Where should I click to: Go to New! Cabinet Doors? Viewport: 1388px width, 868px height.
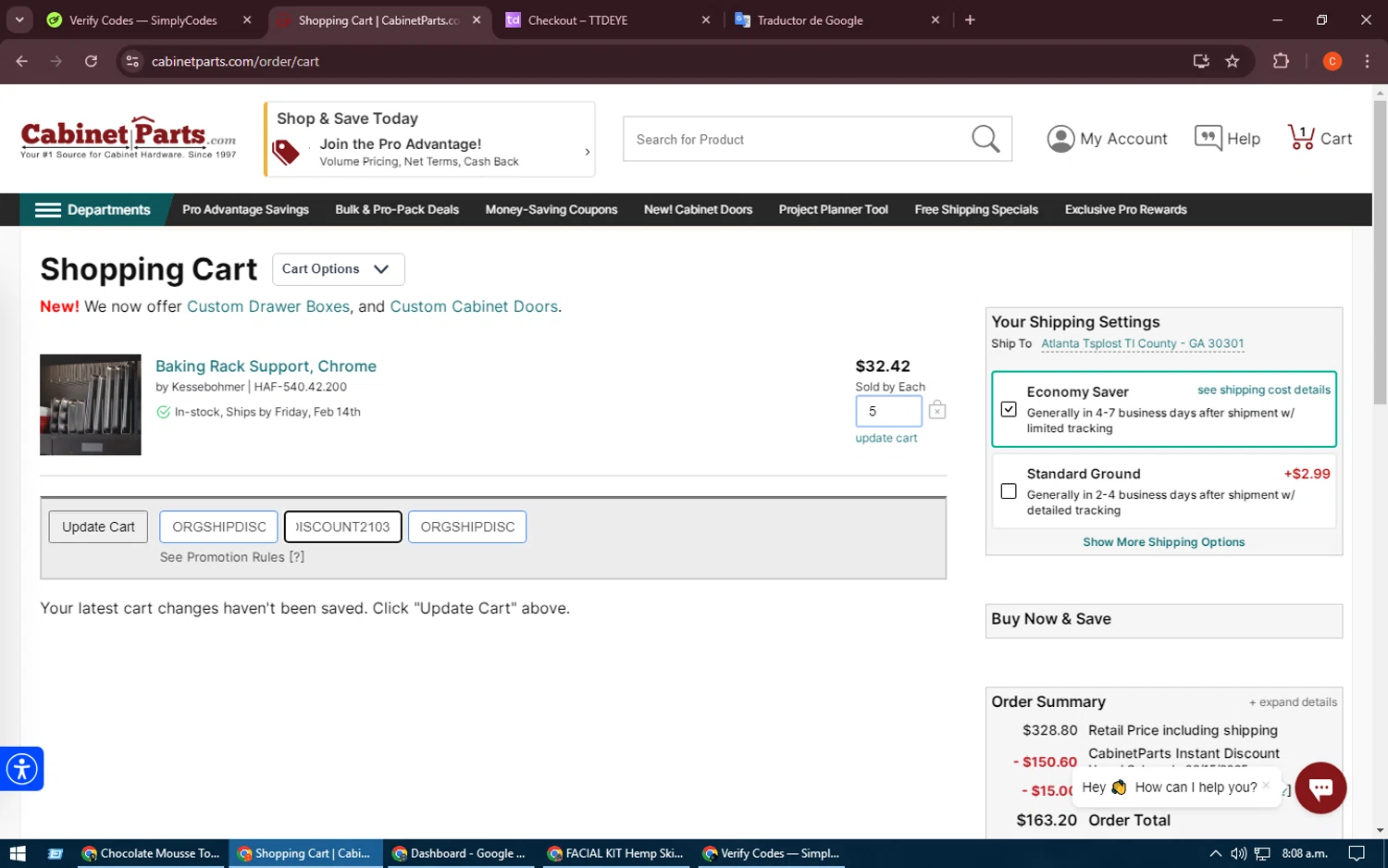point(698,210)
